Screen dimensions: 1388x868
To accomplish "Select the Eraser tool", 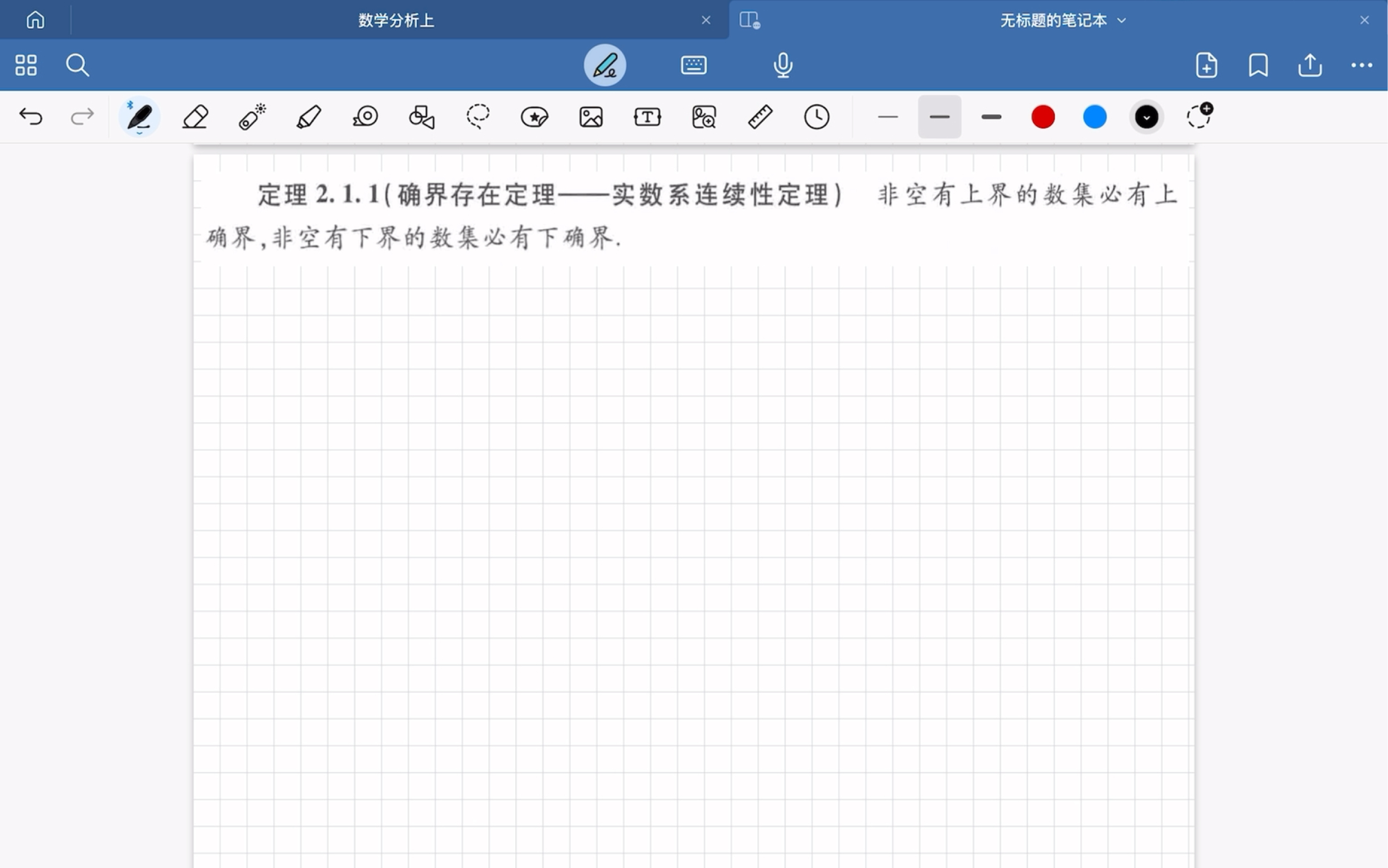I will click(195, 117).
